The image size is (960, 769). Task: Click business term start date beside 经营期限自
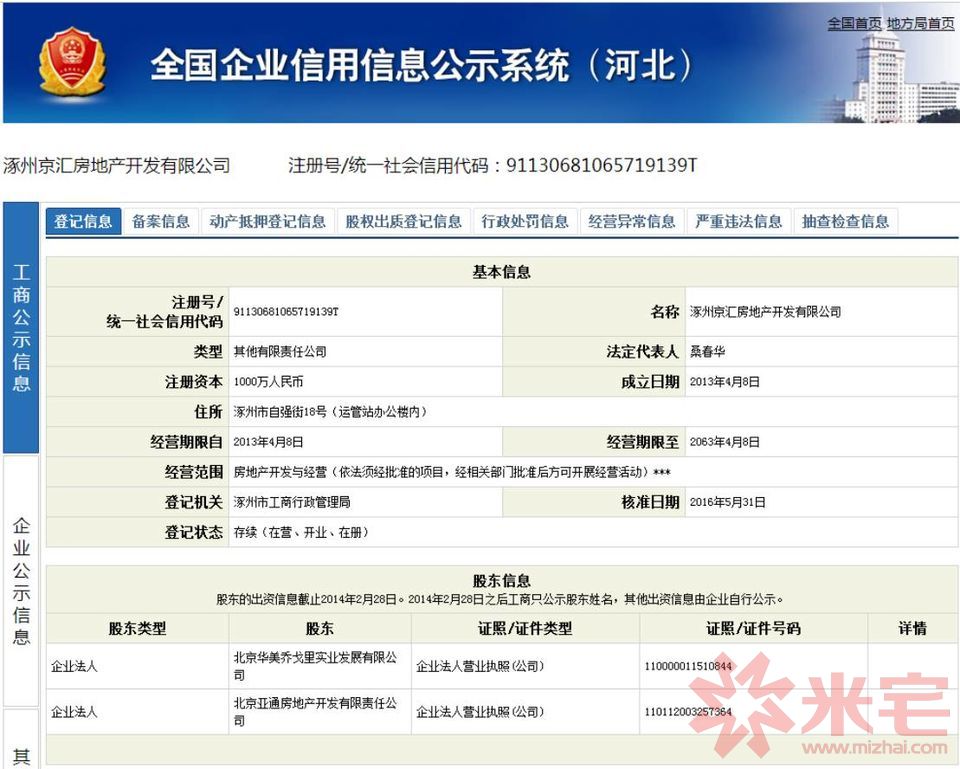(x=268, y=442)
